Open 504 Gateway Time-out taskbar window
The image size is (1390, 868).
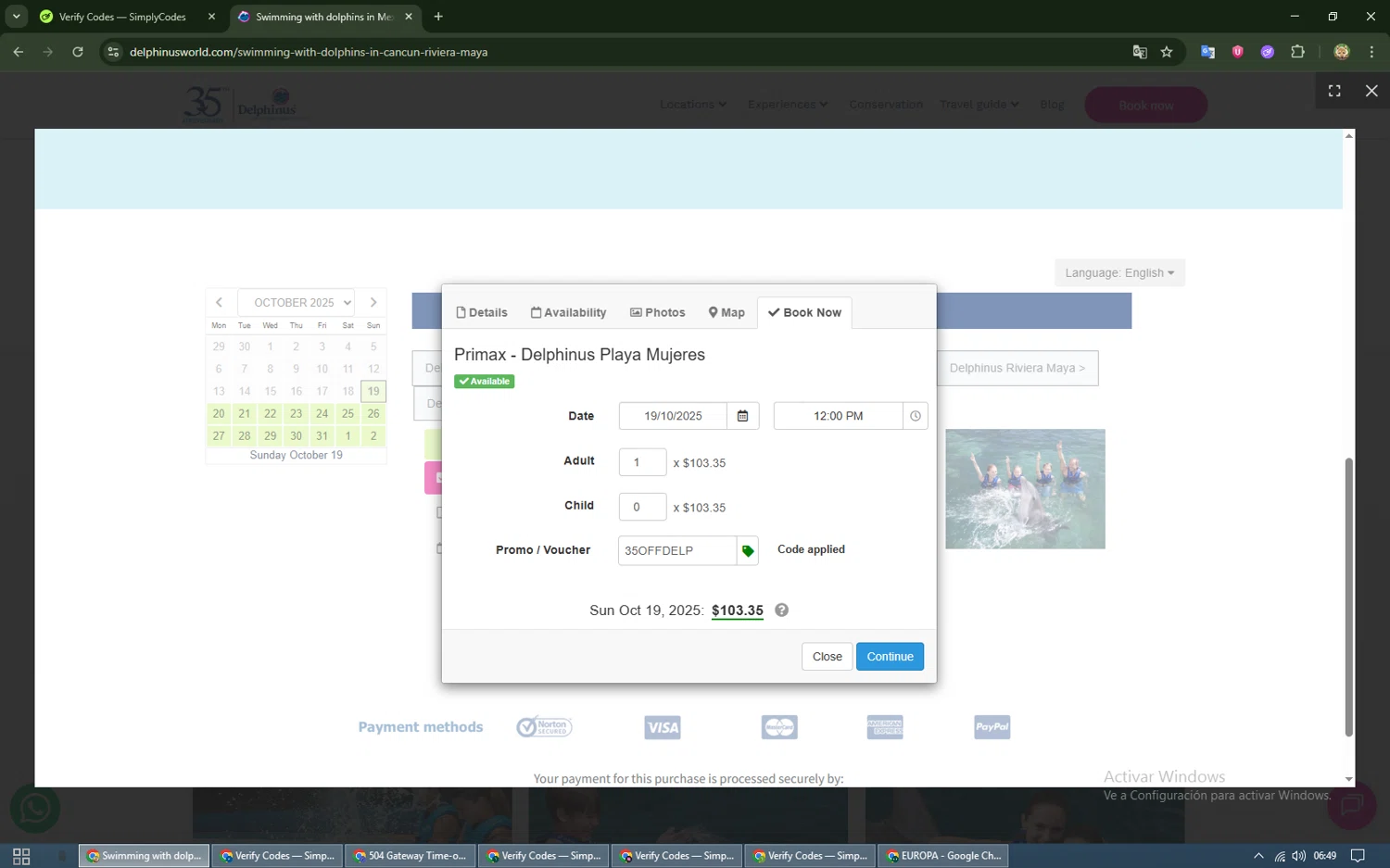pyautogui.click(x=410, y=856)
